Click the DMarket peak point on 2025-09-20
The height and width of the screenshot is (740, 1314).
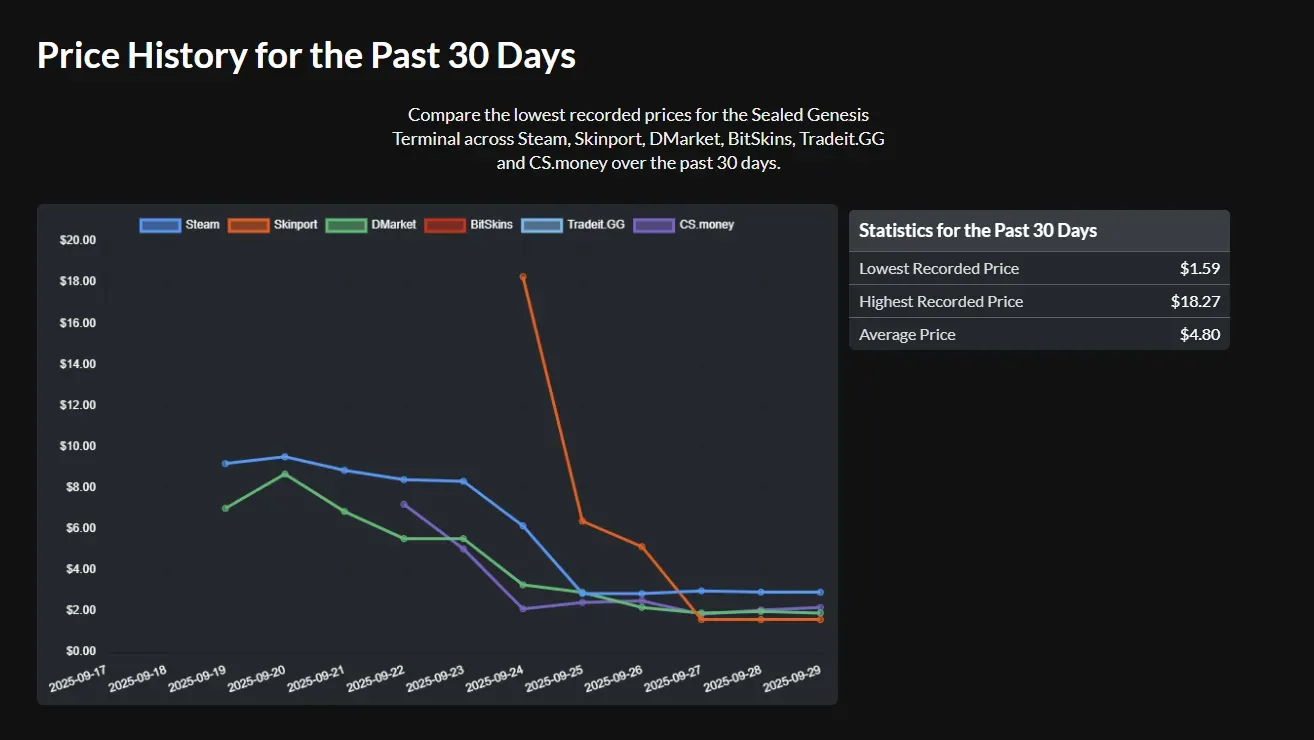pyautogui.click(x=285, y=474)
